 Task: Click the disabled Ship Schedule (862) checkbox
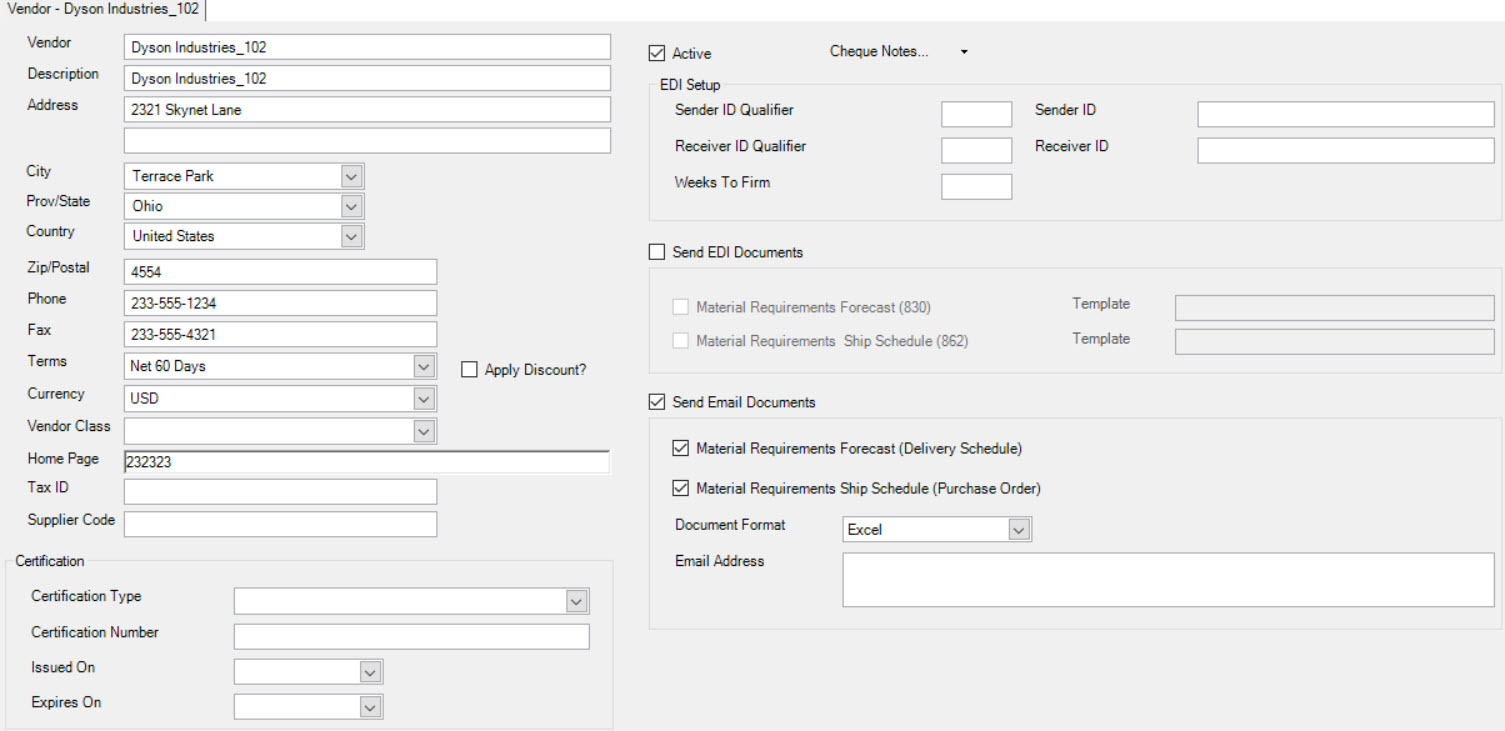(x=681, y=341)
